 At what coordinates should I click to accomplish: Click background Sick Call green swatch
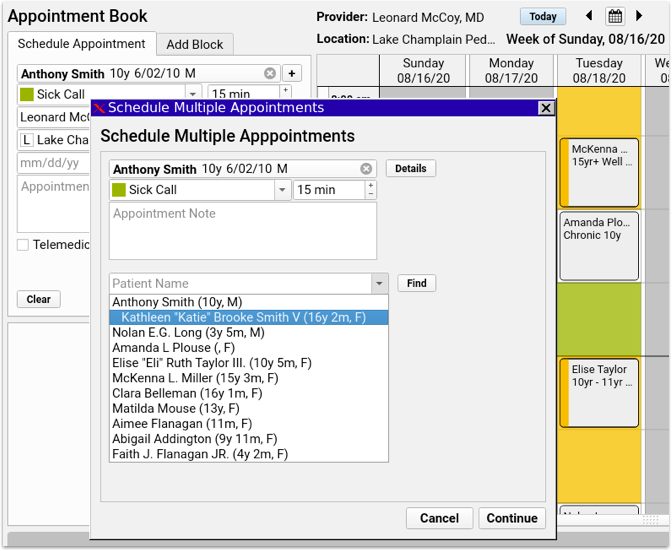[x=27, y=94]
